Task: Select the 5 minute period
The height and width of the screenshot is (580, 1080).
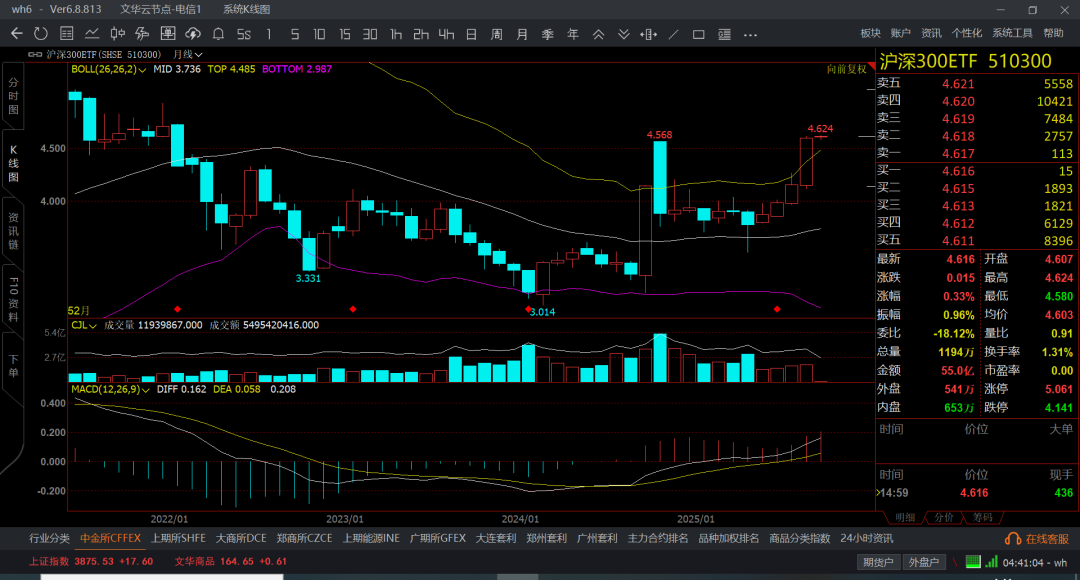Action: pyautogui.click(x=295, y=34)
